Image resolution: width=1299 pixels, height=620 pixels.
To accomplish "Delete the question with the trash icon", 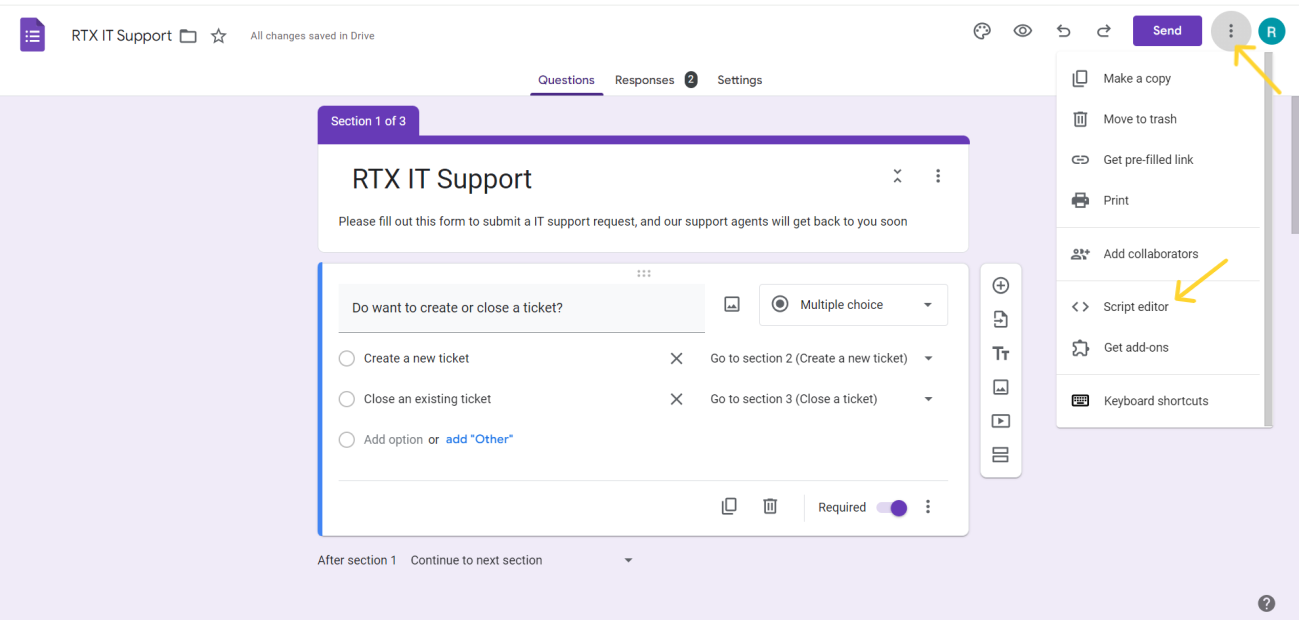I will 769,506.
